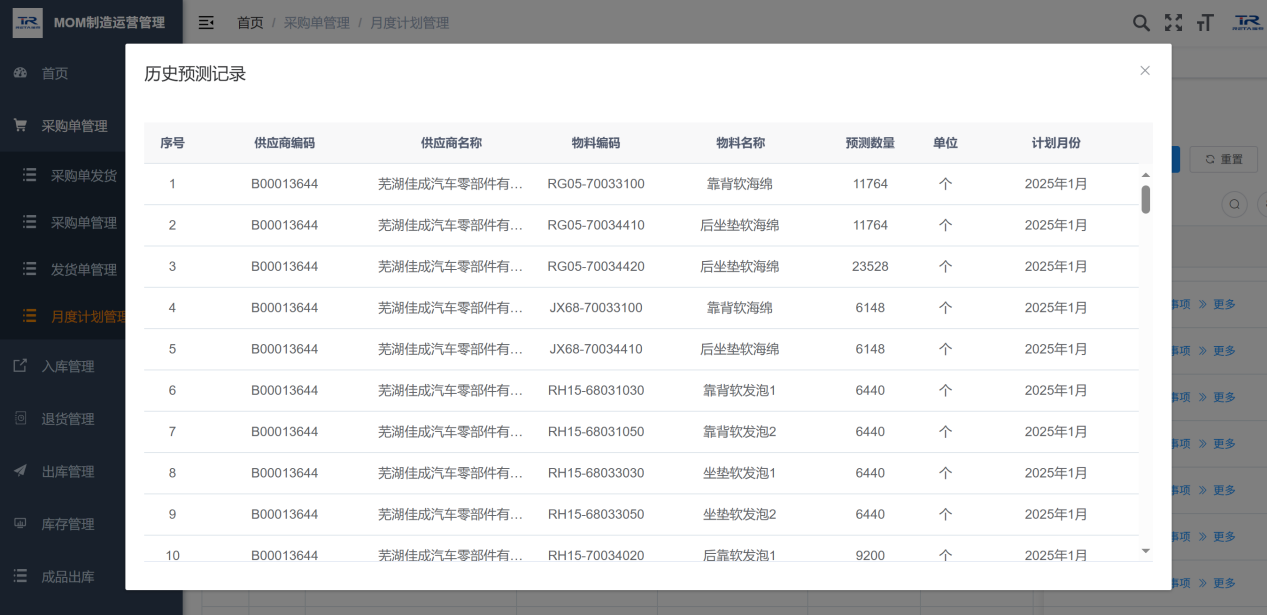Screen dimensions: 1267x615
Task: Select material code RG05-70034410
Action: pyautogui.click(x=596, y=225)
